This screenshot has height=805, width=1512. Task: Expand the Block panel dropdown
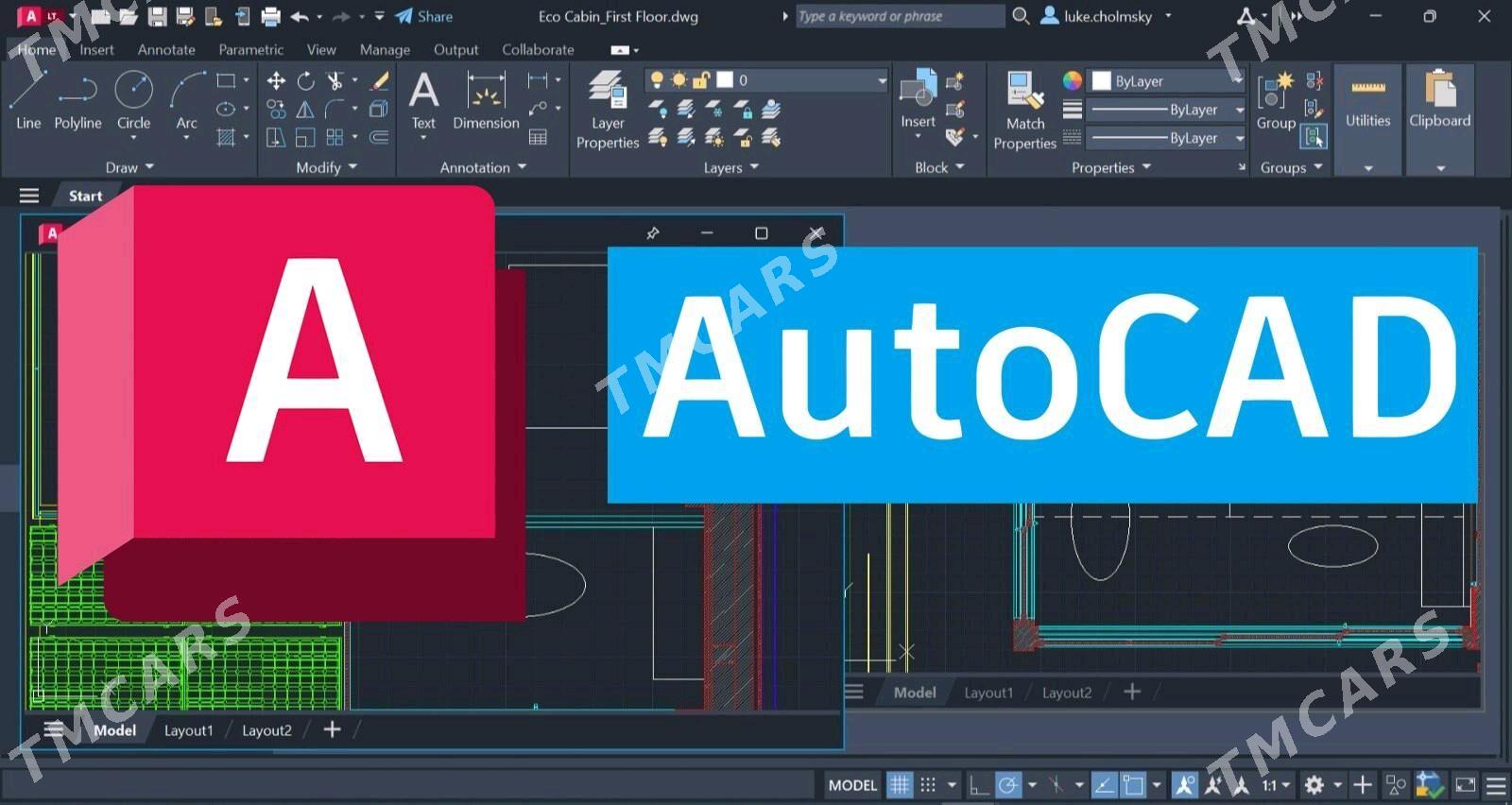pyautogui.click(x=939, y=167)
